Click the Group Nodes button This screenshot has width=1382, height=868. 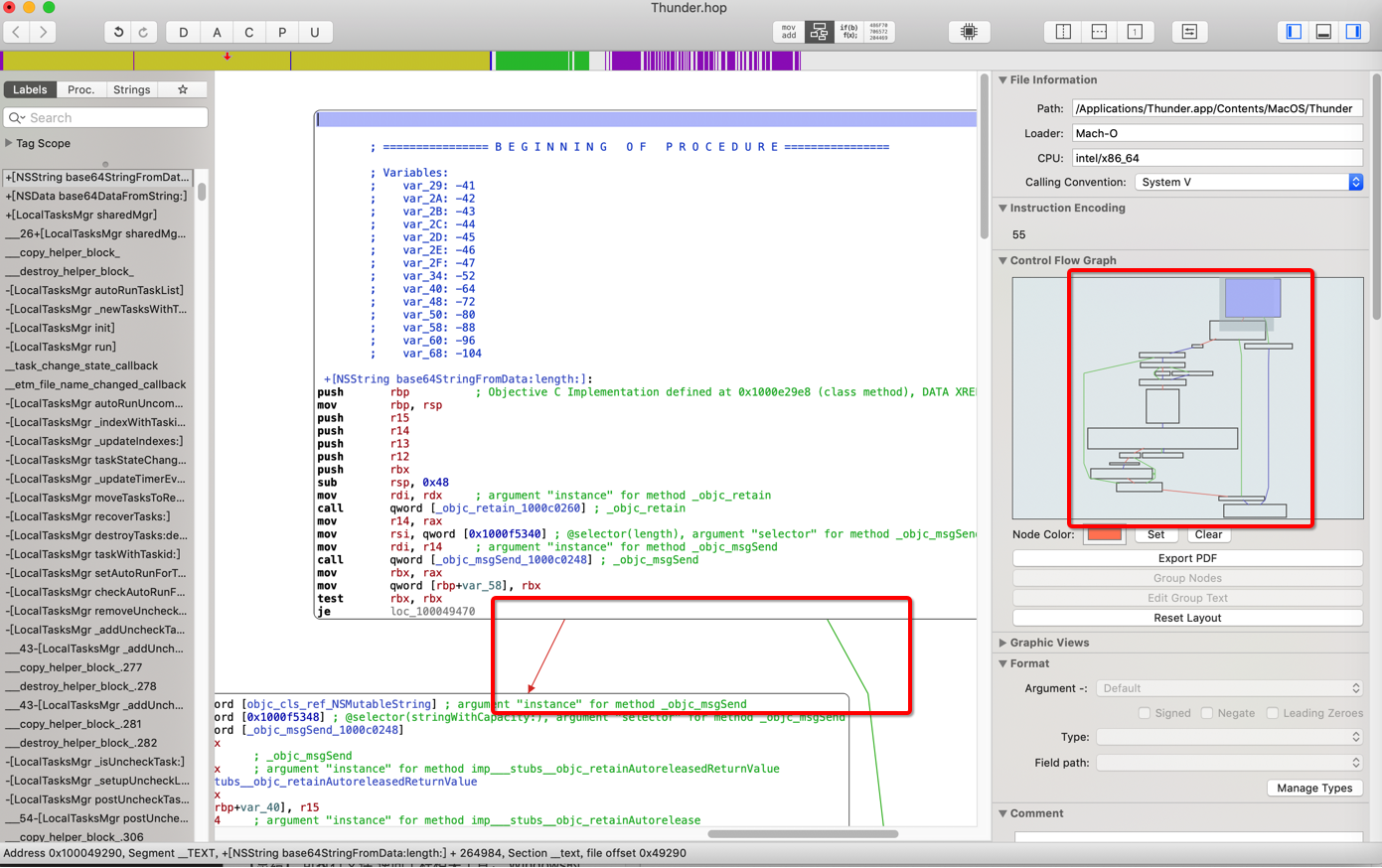tap(1187, 578)
